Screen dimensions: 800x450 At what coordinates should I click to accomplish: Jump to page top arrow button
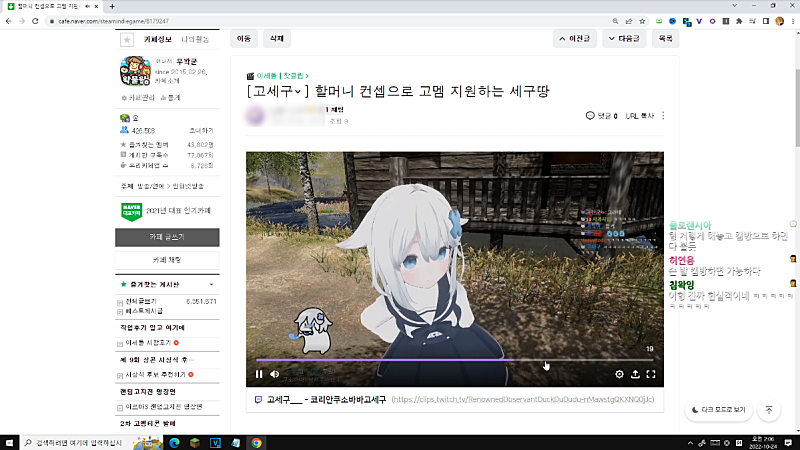click(769, 410)
